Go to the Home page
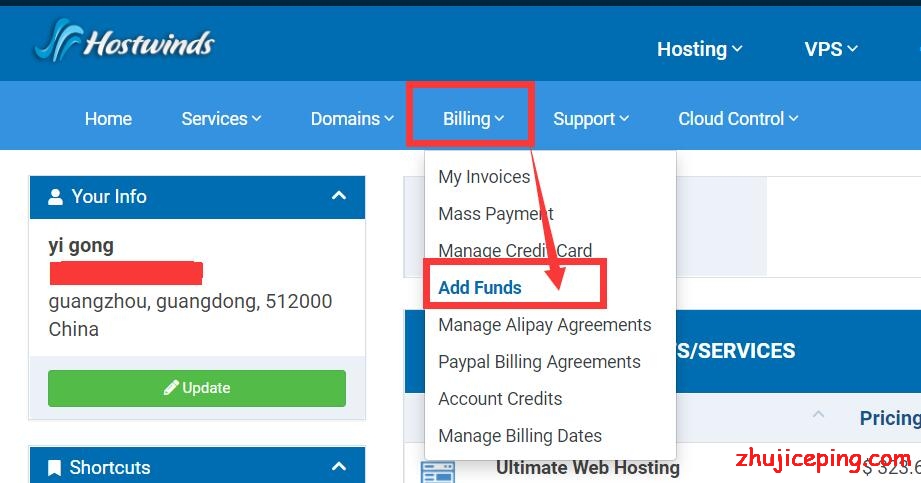Viewport: 921px width, 483px height. pos(108,119)
